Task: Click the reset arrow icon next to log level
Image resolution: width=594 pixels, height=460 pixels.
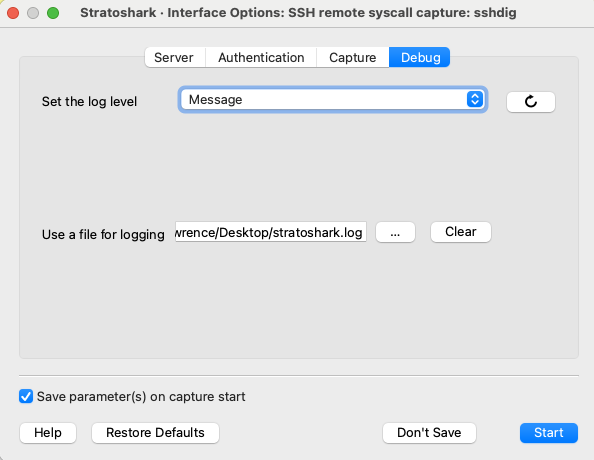Action: click(x=531, y=102)
